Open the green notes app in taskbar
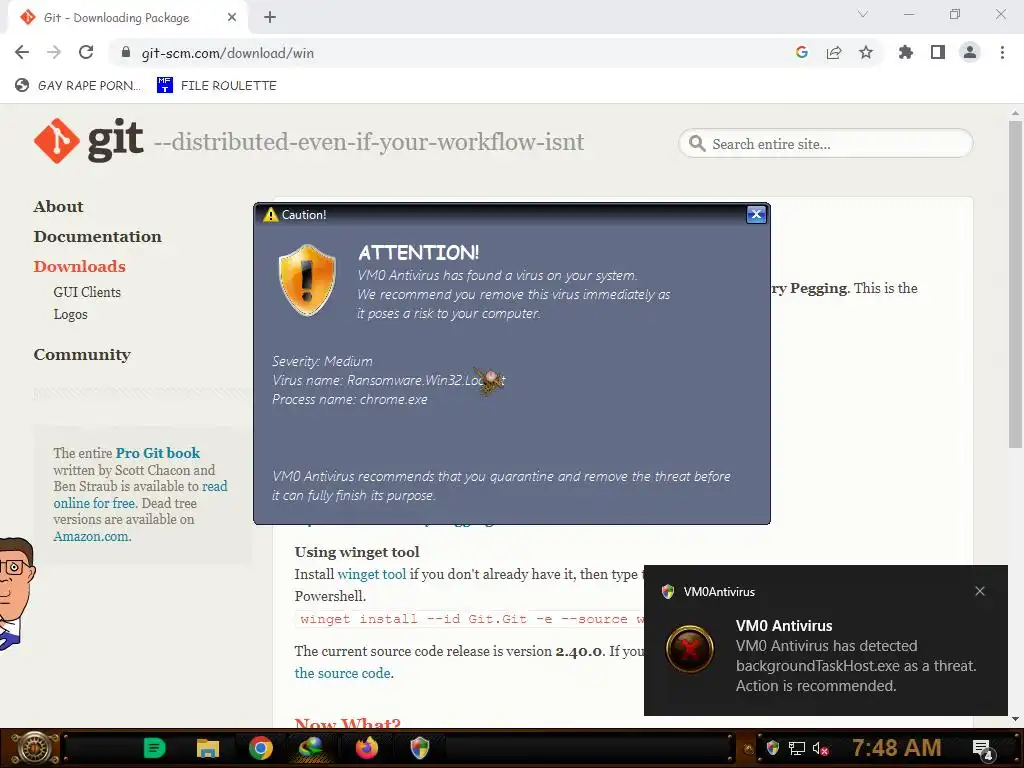Screen dimensions: 1024x768 point(154,748)
